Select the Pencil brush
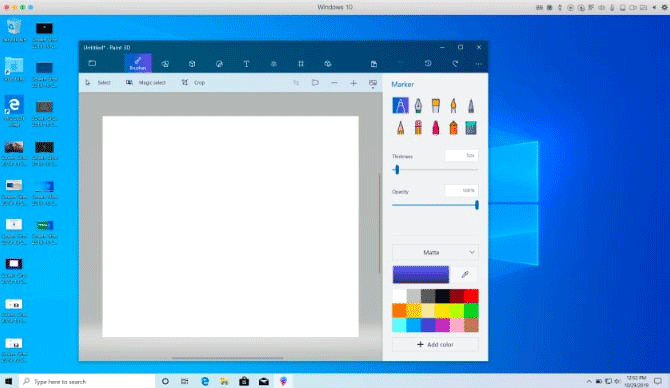This screenshot has height=388, width=670. tap(400, 127)
